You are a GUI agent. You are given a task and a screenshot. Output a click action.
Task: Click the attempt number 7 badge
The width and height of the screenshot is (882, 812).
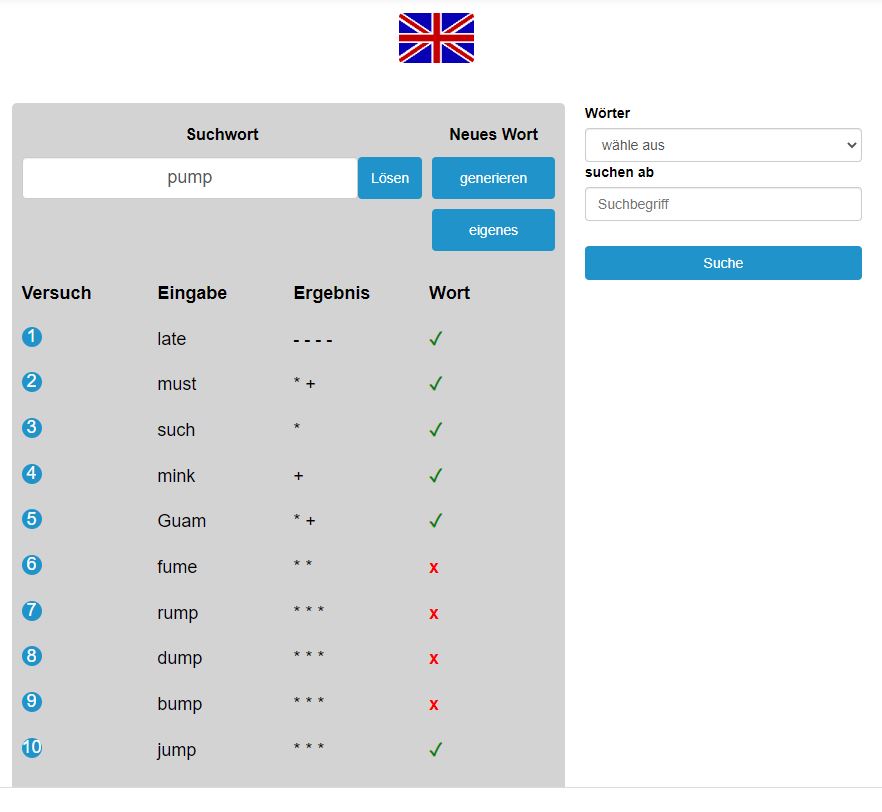pos(32,610)
